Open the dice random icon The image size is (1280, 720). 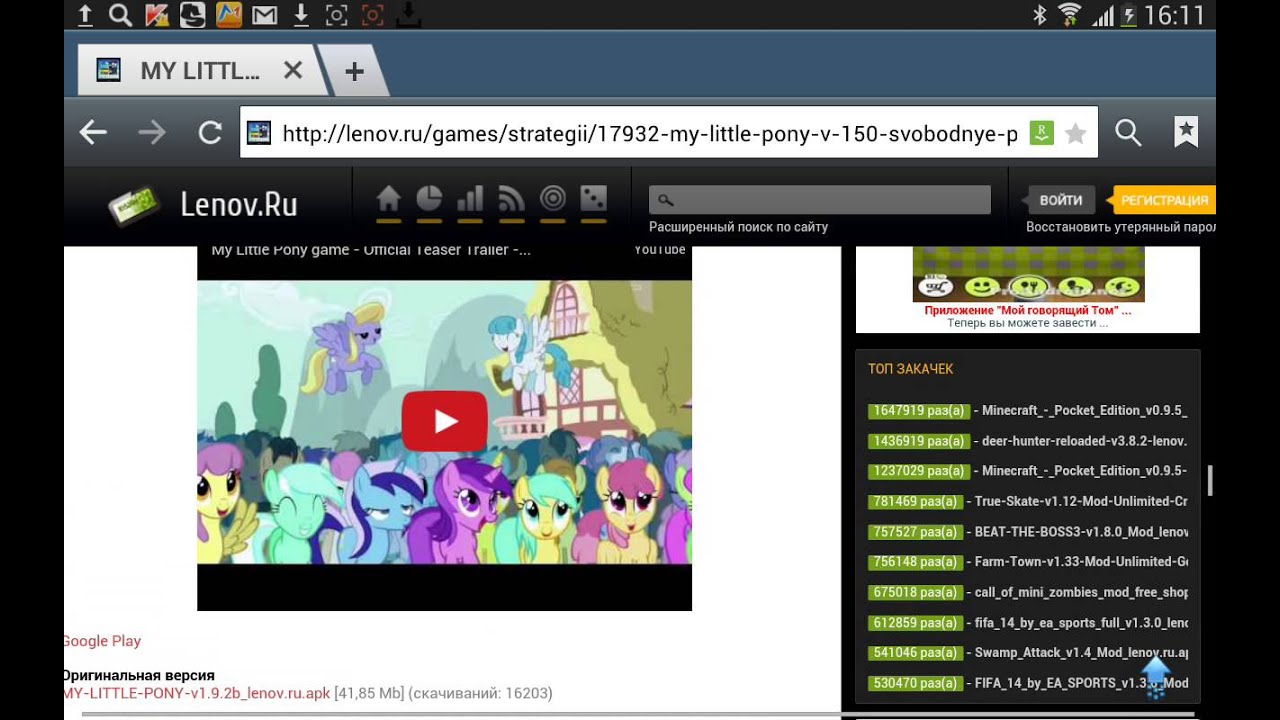point(593,200)
